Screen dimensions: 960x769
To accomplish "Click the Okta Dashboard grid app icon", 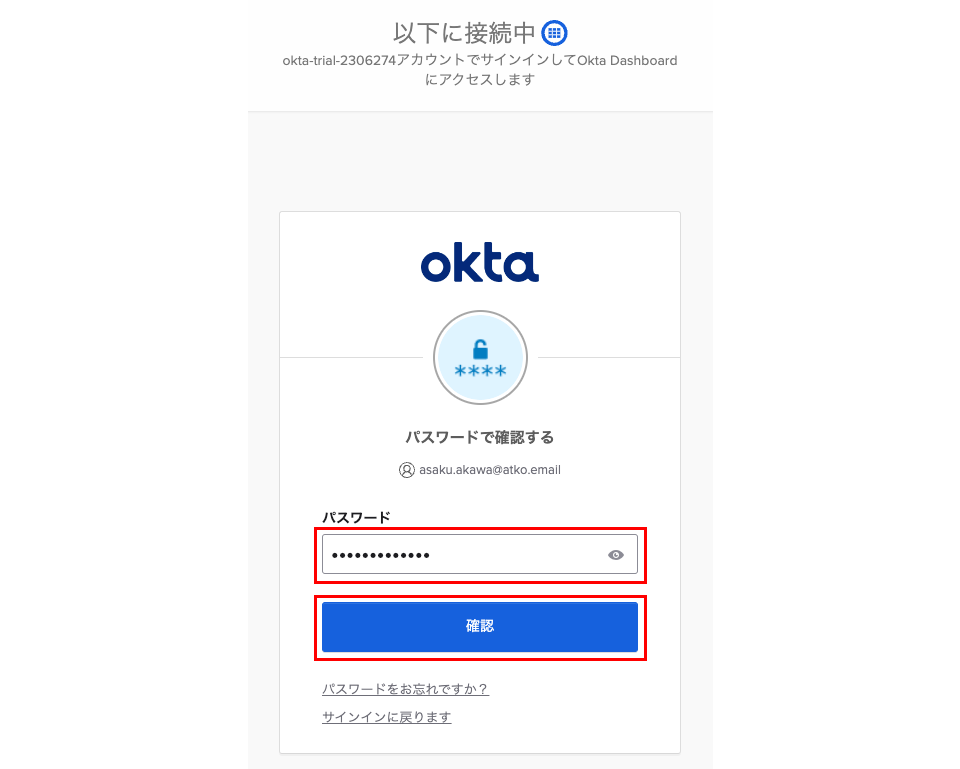I will pyautogui.click(x=554, y=32).
